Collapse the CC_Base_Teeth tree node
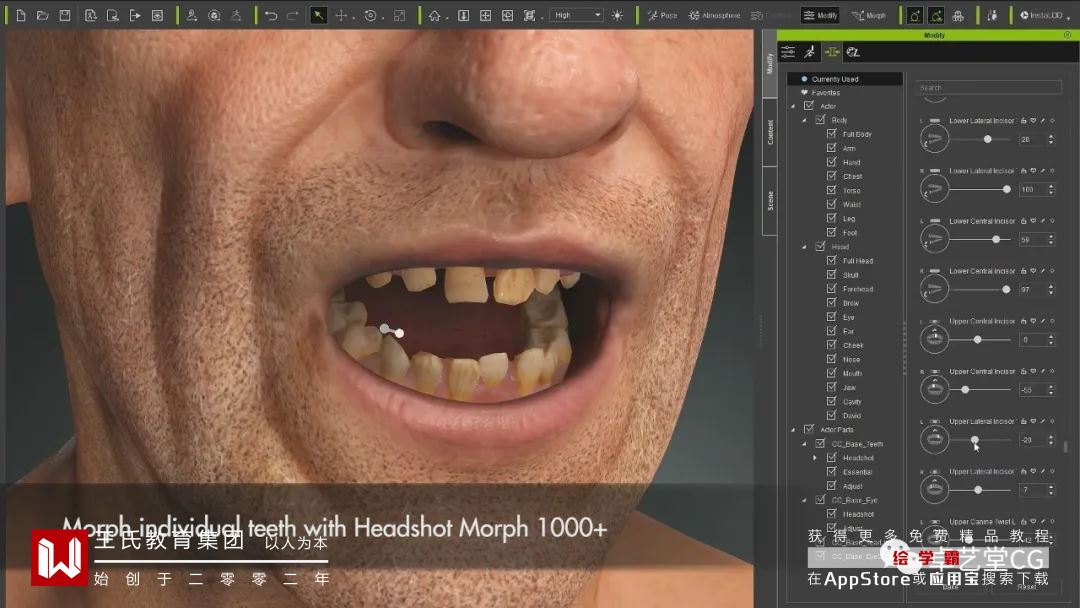 [x=804, y=444]
